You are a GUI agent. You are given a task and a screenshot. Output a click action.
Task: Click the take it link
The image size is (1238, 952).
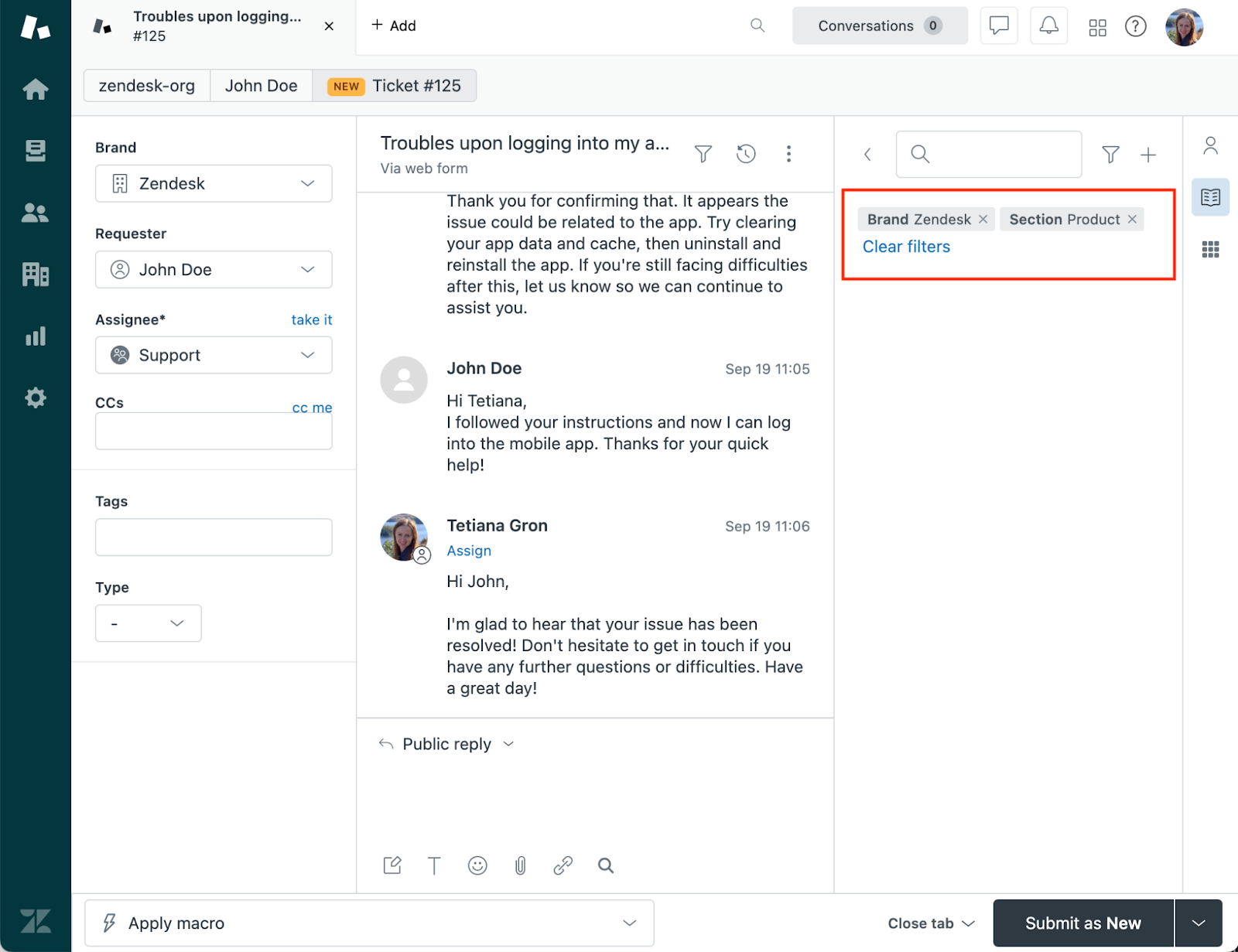coord(312,319)
